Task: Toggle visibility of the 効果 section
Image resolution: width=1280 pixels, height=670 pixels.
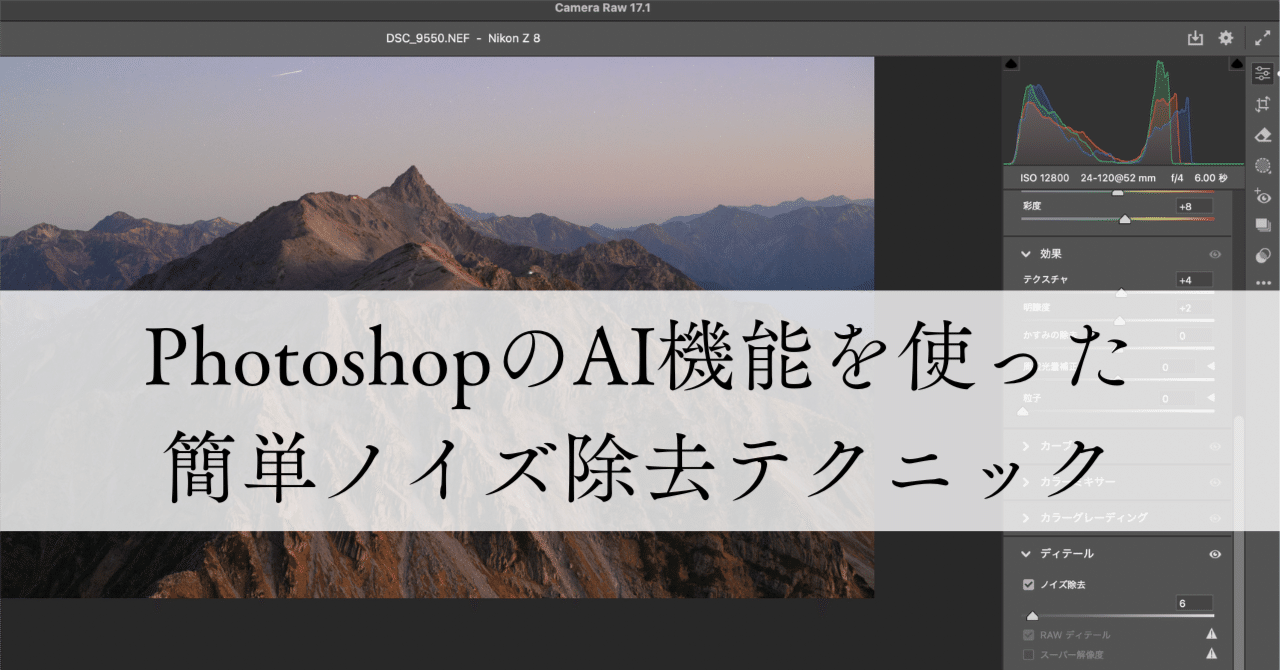Action: (1215, 254)
